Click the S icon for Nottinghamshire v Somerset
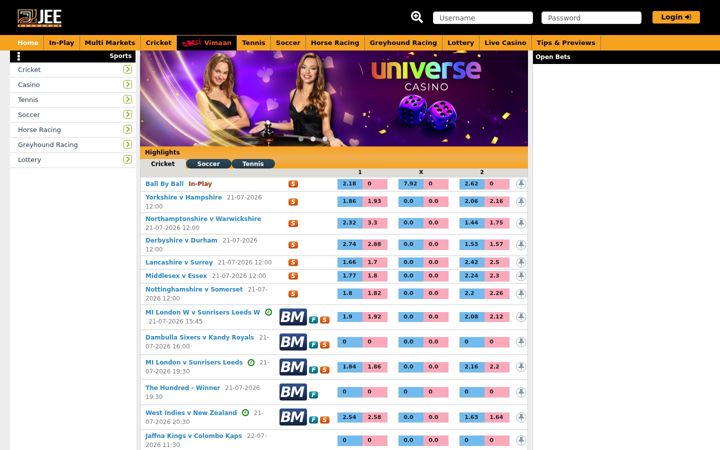Image resolution: width=720 pixels, height=450 pixels. [x=293, y=294]
